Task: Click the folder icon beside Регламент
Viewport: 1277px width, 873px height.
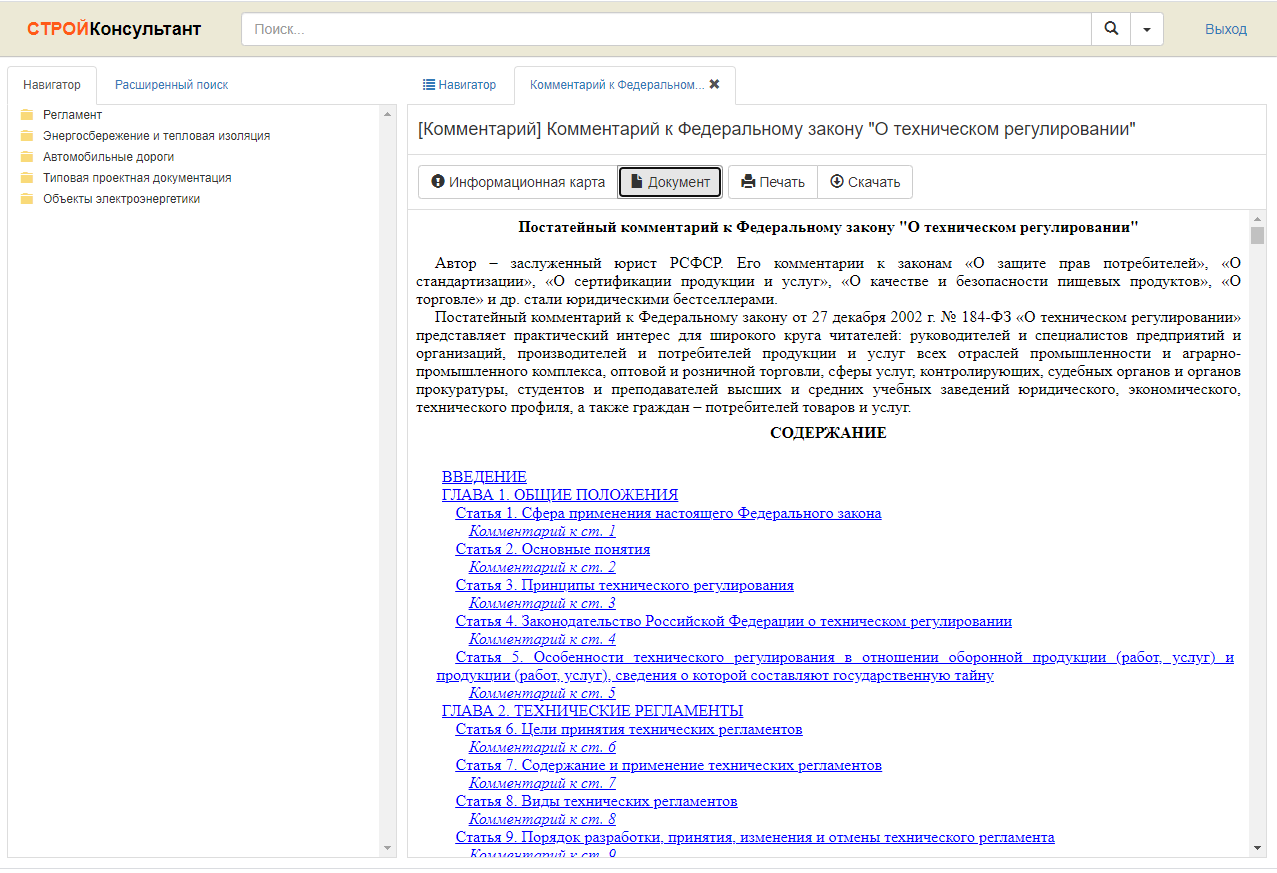Action: [x=27, y=115]
